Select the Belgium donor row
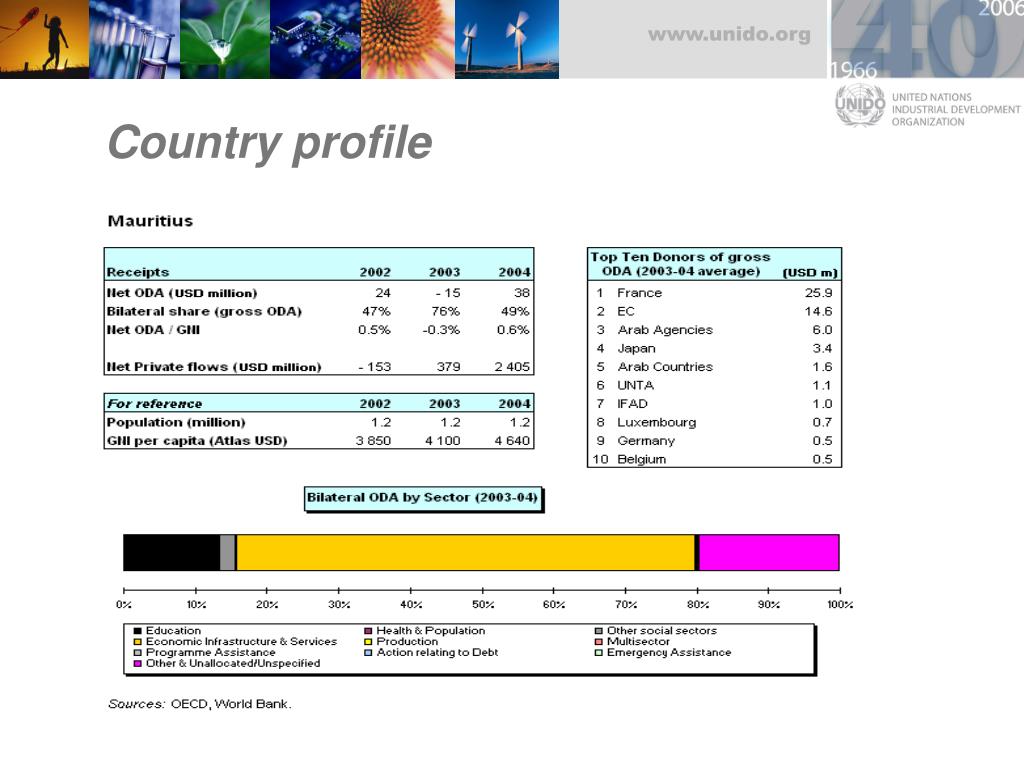The height and width of the screenshot is (768, 1024). (714, 459)
